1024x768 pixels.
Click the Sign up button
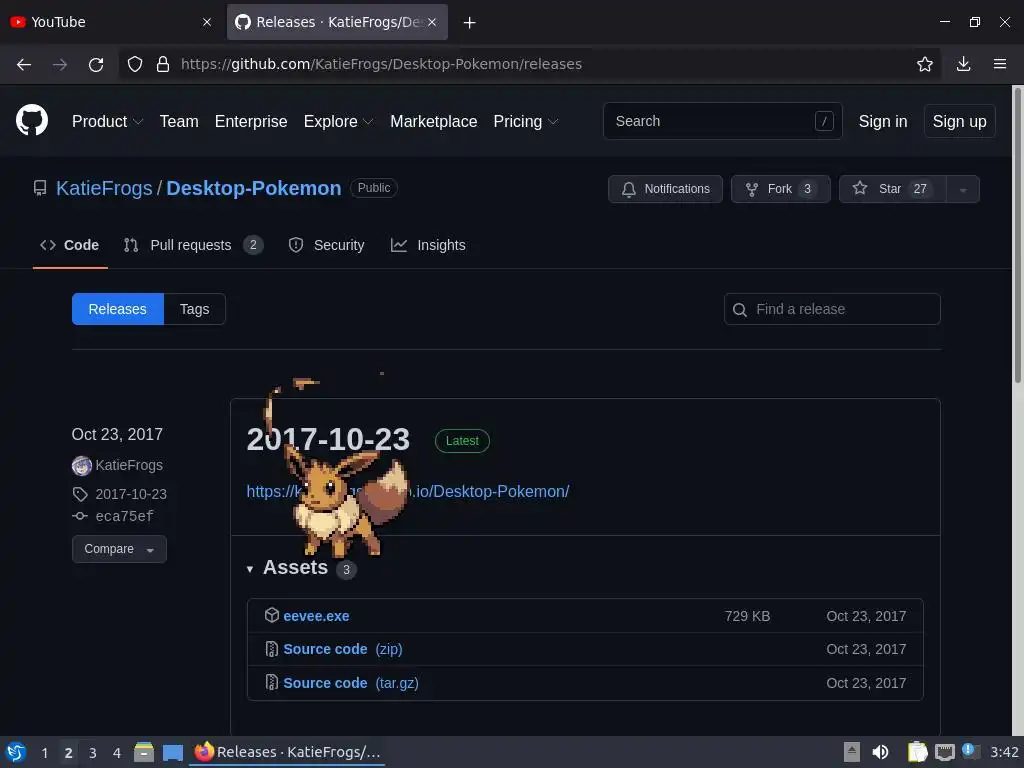point(959,121)
